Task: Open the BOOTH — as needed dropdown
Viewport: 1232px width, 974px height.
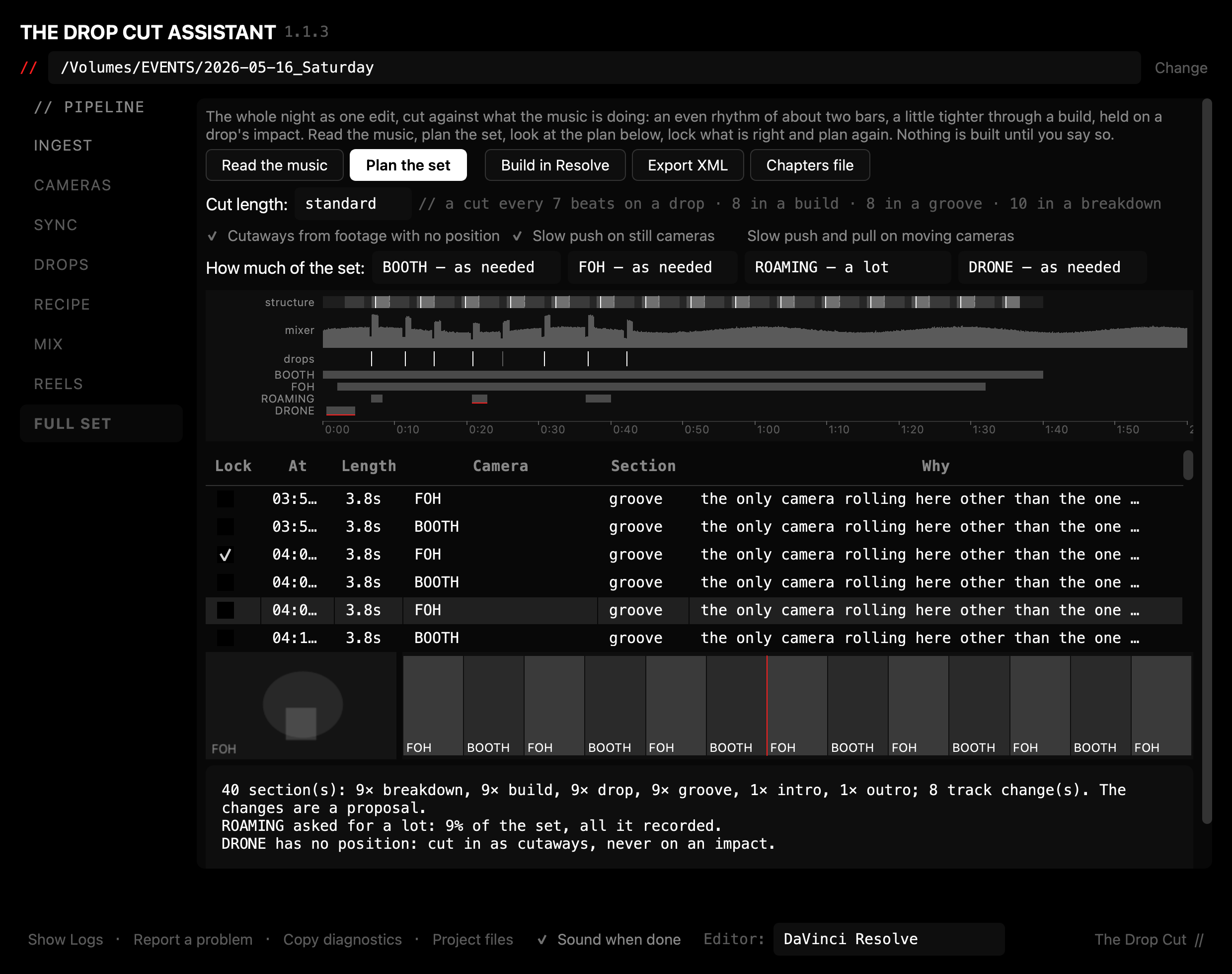Action: [466, 267]
